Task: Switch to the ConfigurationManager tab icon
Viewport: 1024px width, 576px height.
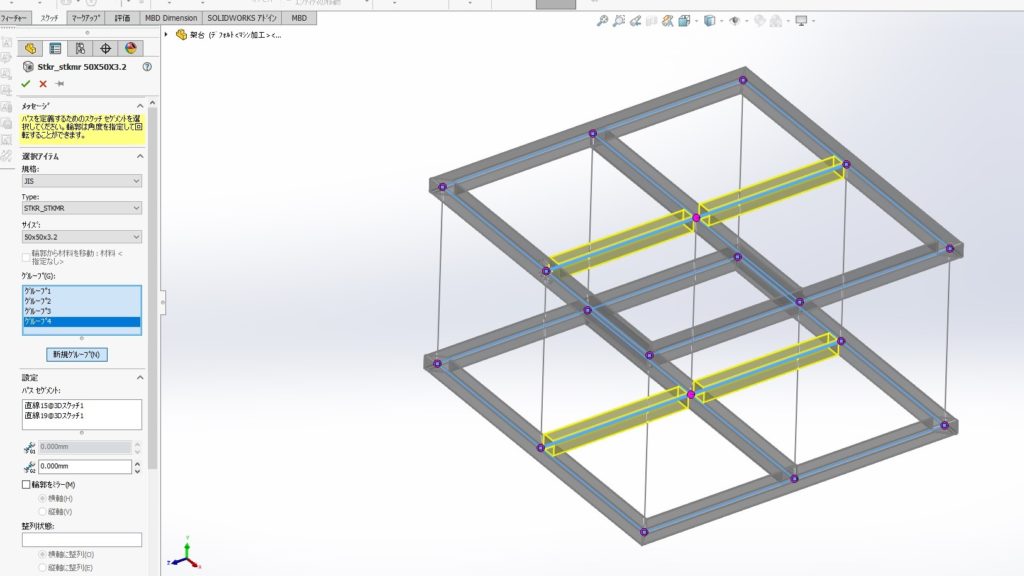Action: click(81, 48)
